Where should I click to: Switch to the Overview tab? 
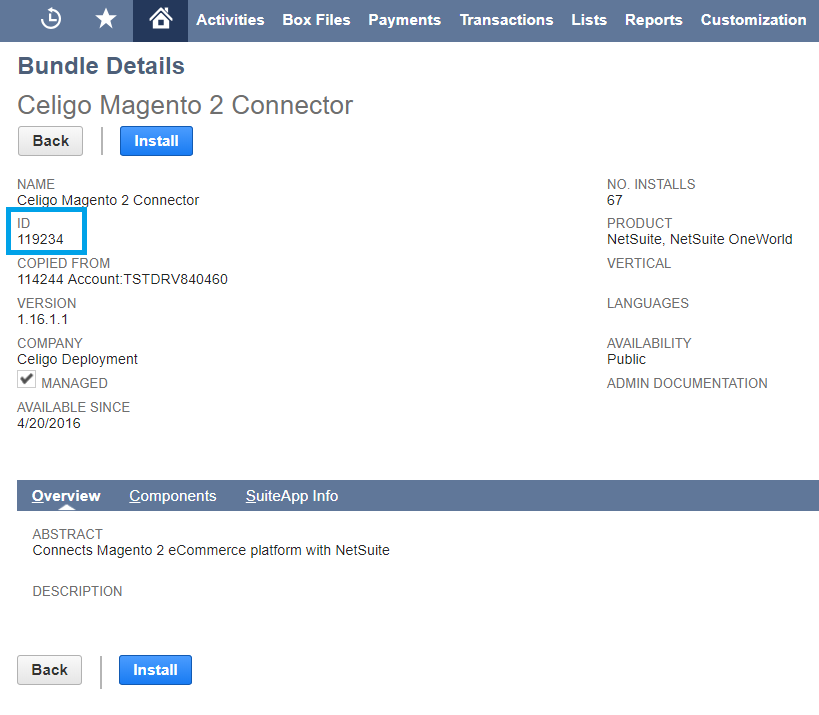(x=66, y=496)
